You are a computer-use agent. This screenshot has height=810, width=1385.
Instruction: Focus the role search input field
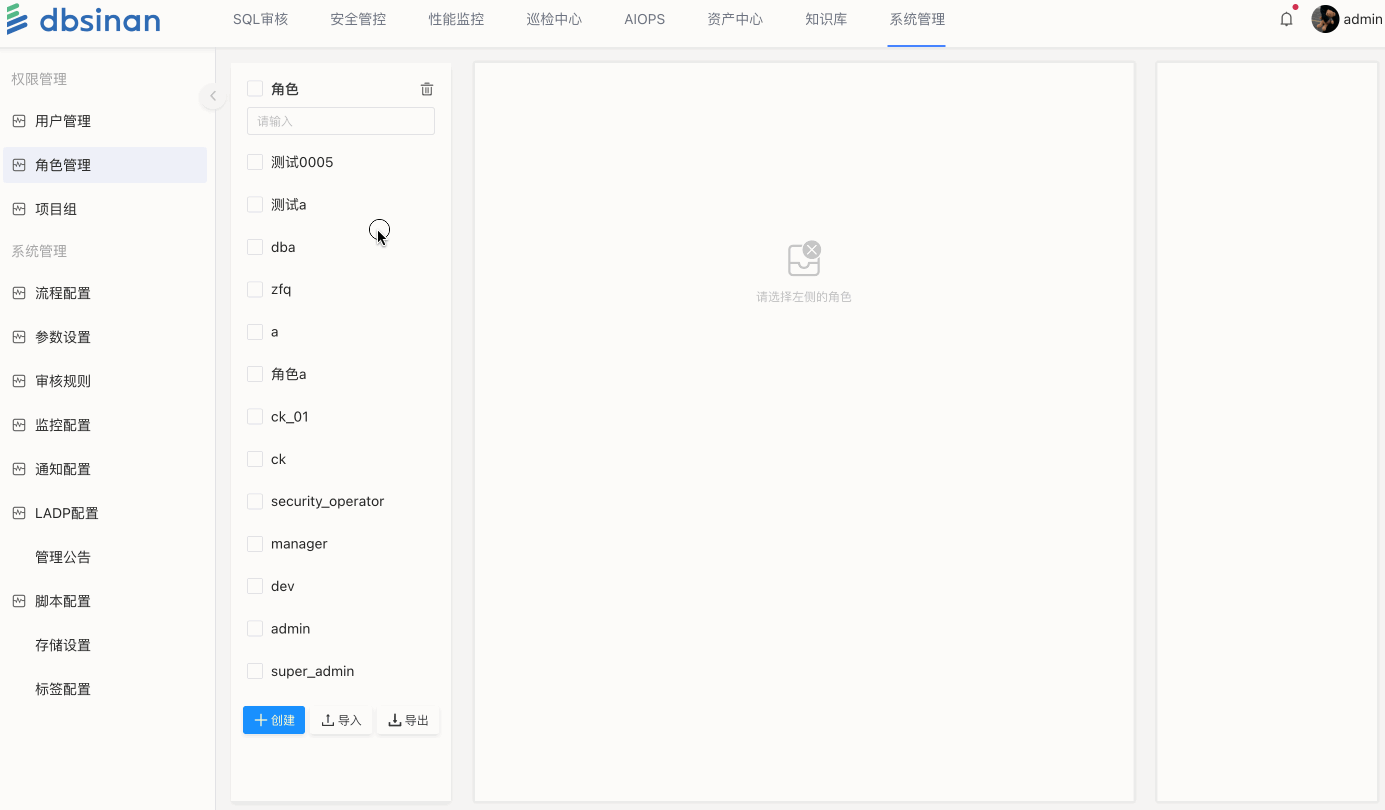pyautogui.click(x=340, y=121)
